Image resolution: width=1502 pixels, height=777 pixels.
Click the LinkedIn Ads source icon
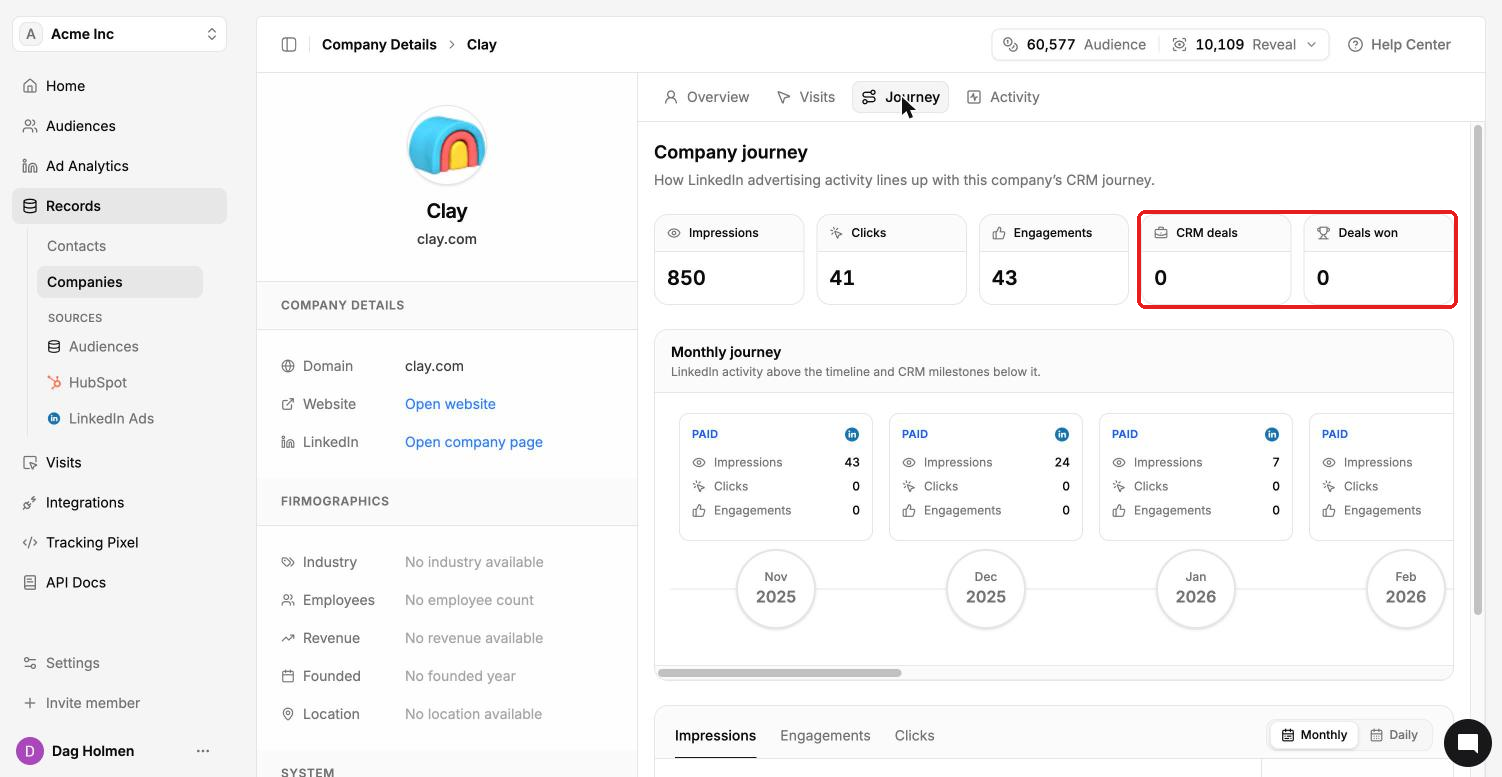click(54, 418)
